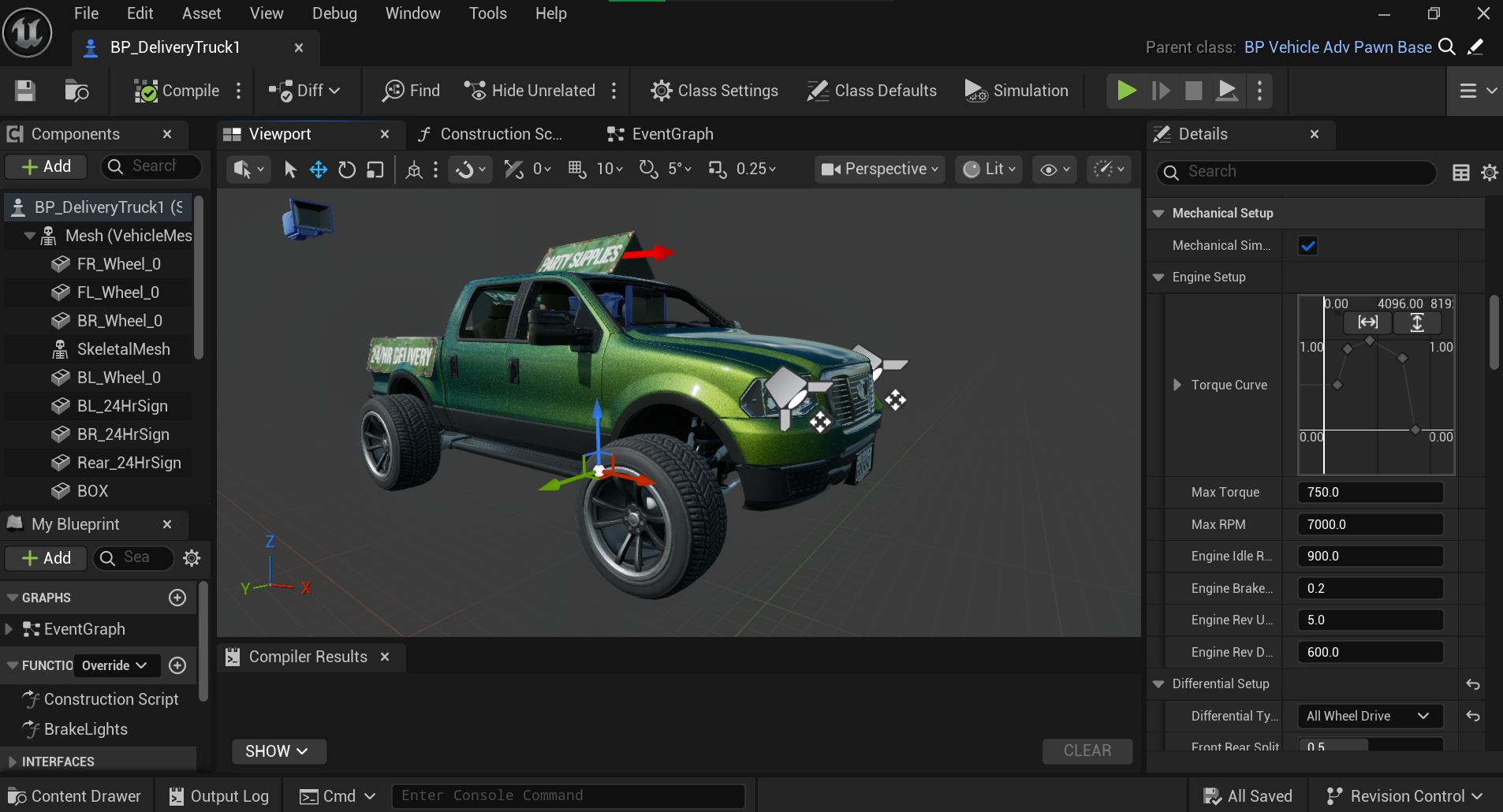Select the rotate tool in the viewport toolbar
Viewport: 1503px width, 812px height.
pyautogui.click(x=347, y=169)
